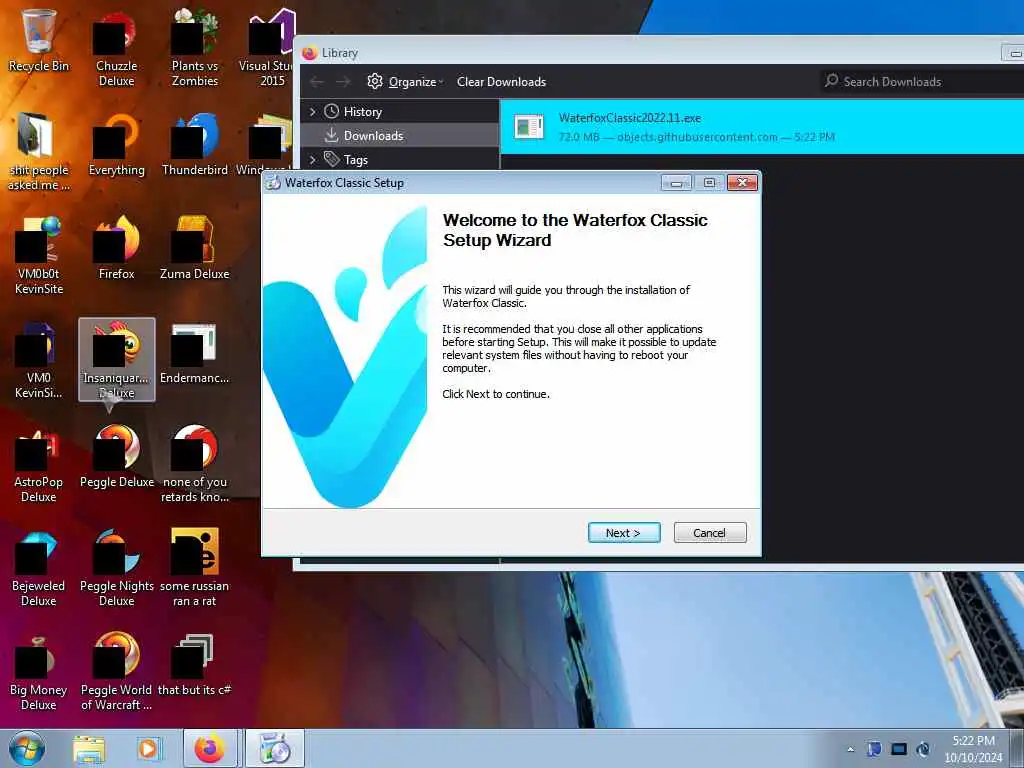Image resolution: width=1024 pixels, height=768 pixels.
Task: Select the VM0b0t KevinSite desktop icon
Action: [x=39, y=256]
